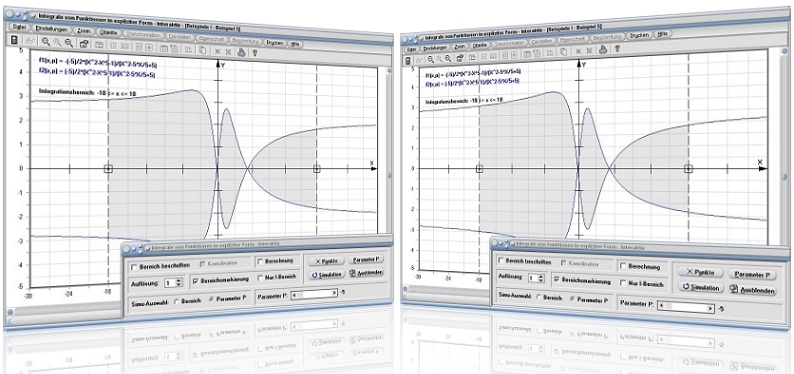
Task: Click the lightbulb icon in right window toolbar
Action: (617, 49)
